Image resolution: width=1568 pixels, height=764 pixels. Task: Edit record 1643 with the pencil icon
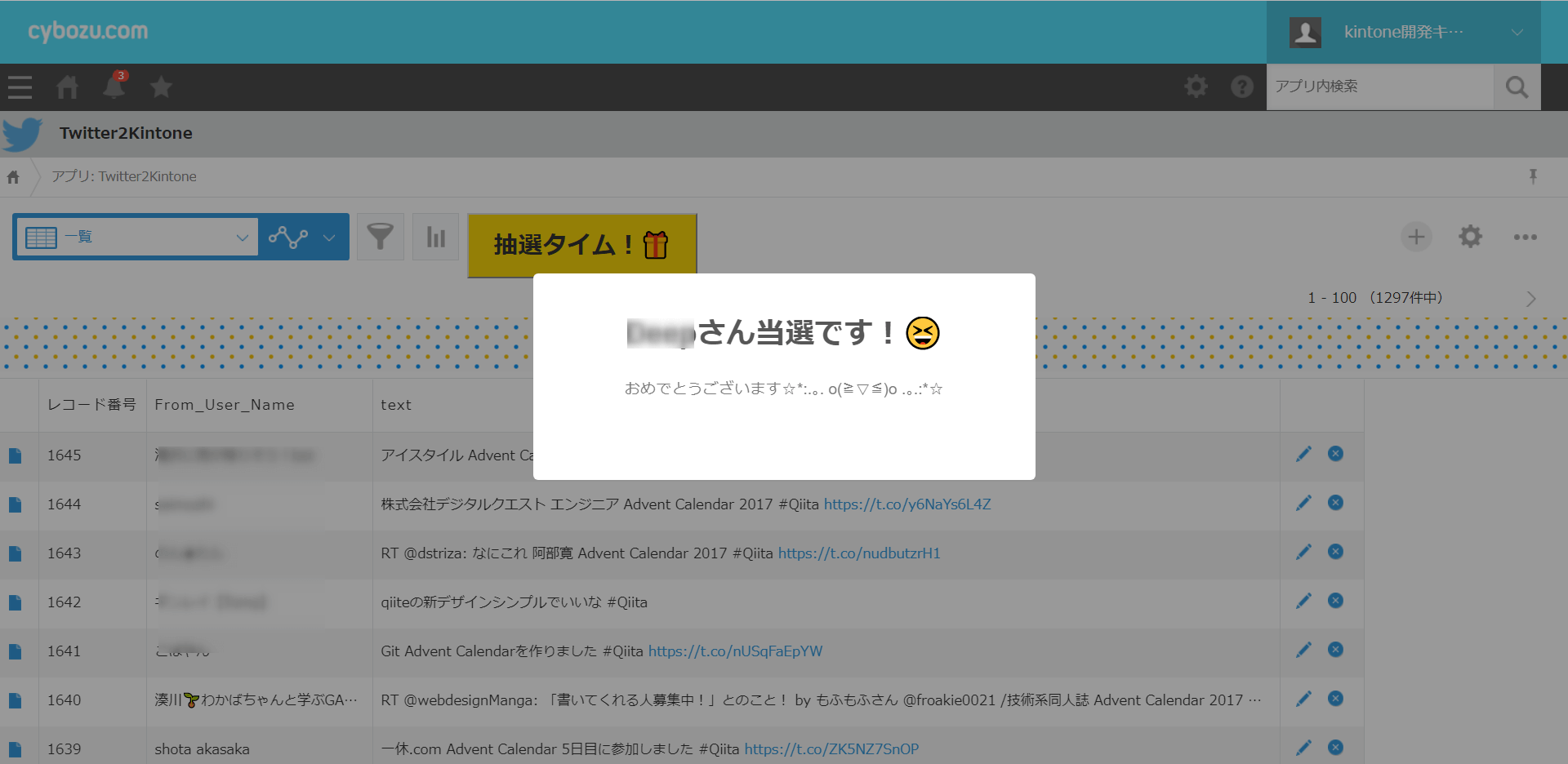coord(1303,552)
